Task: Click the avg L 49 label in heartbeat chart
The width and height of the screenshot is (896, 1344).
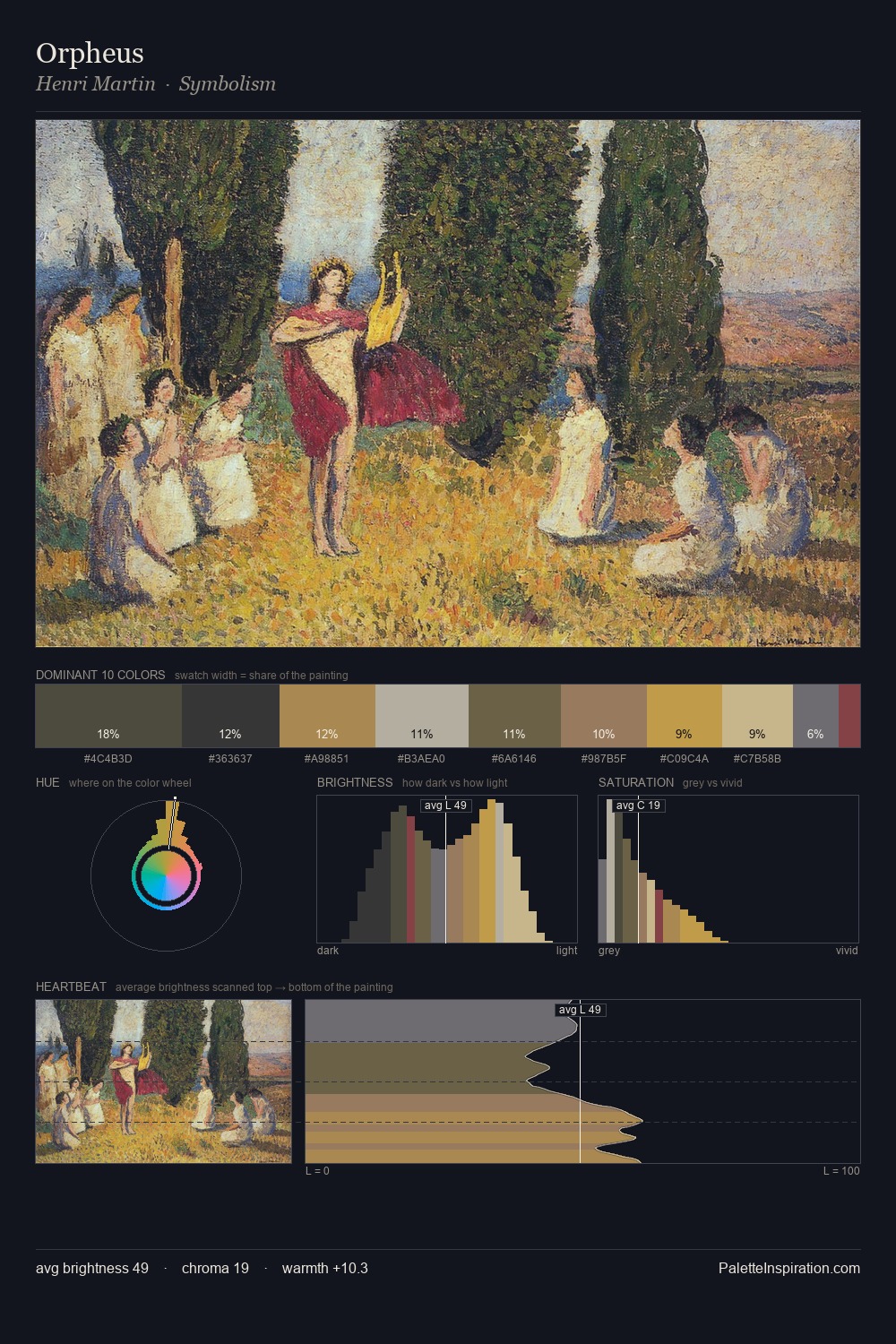Action: tap(580, 1010)
